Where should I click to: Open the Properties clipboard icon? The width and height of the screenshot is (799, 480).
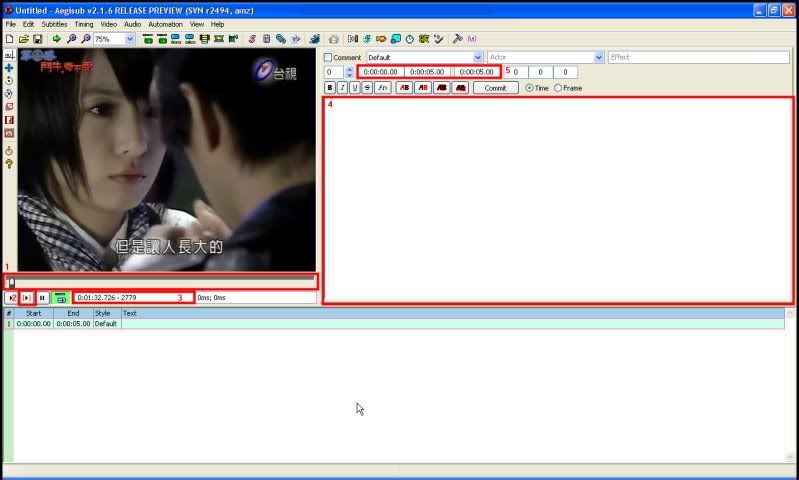[266, 39]
